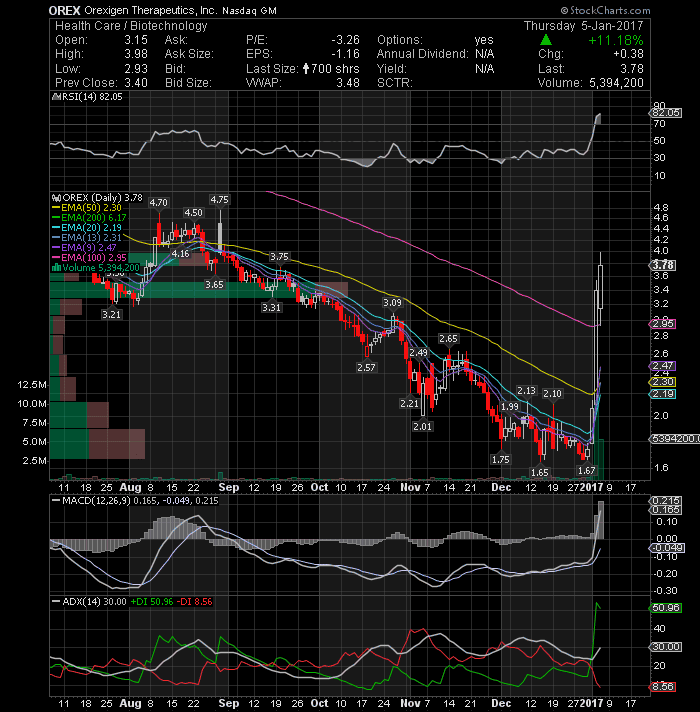
Task: Click the 5394200 volume axis tag
Action: coord(675,439)
